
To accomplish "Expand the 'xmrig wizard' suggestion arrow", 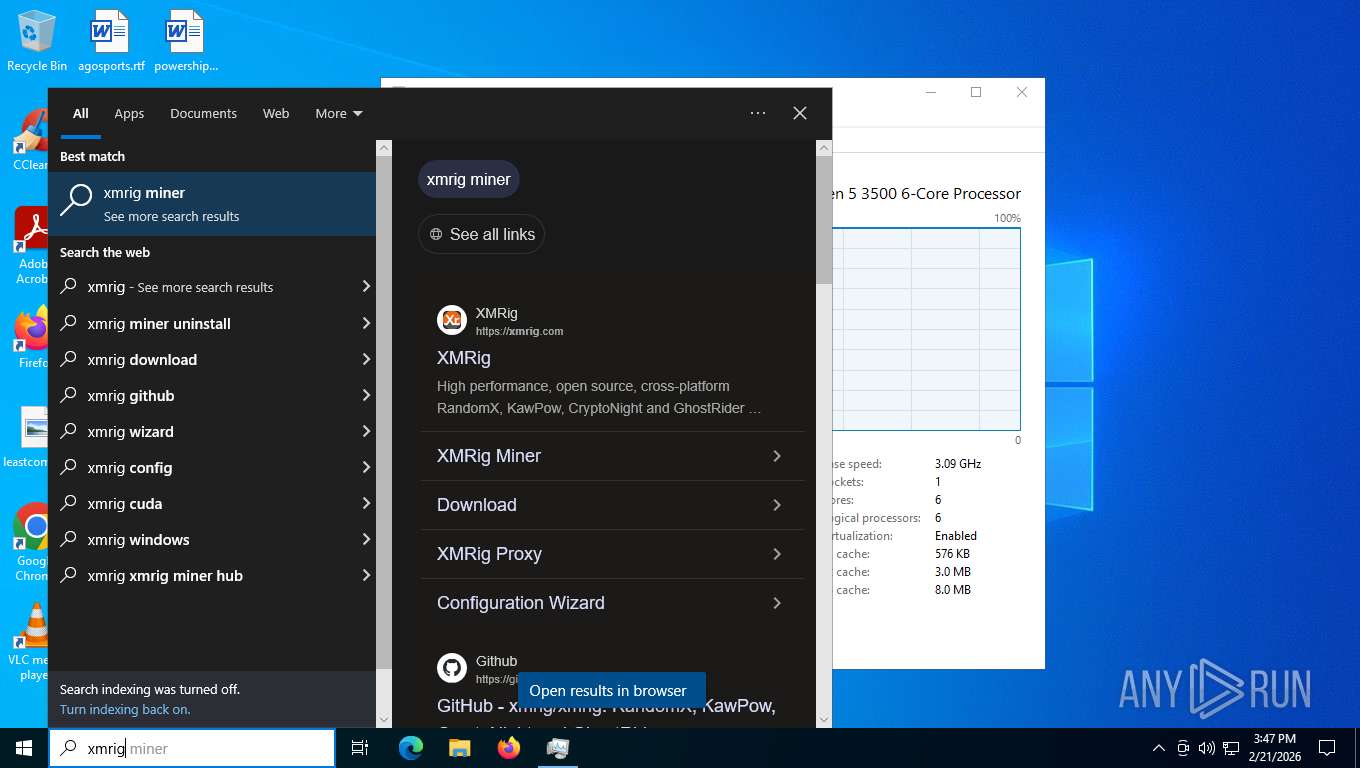I will (x=366, y=431).
